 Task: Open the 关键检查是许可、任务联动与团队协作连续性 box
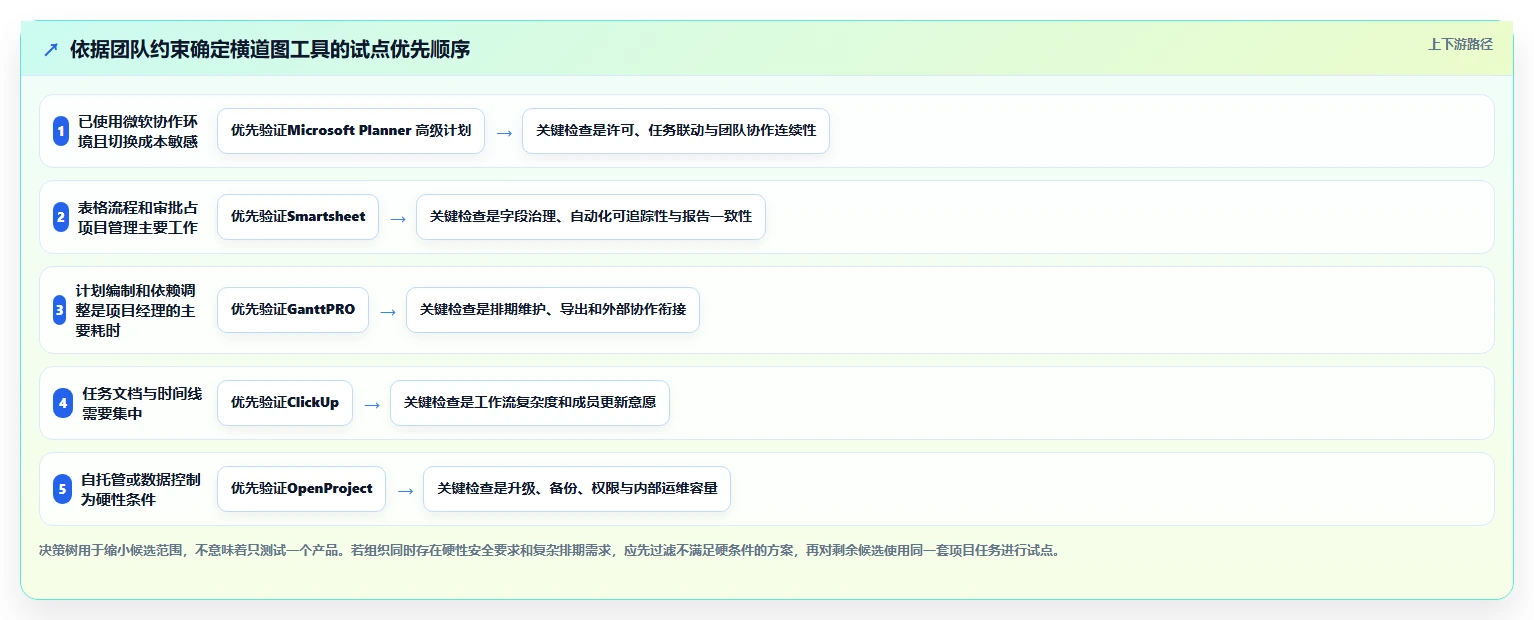(x=676, y=131)
